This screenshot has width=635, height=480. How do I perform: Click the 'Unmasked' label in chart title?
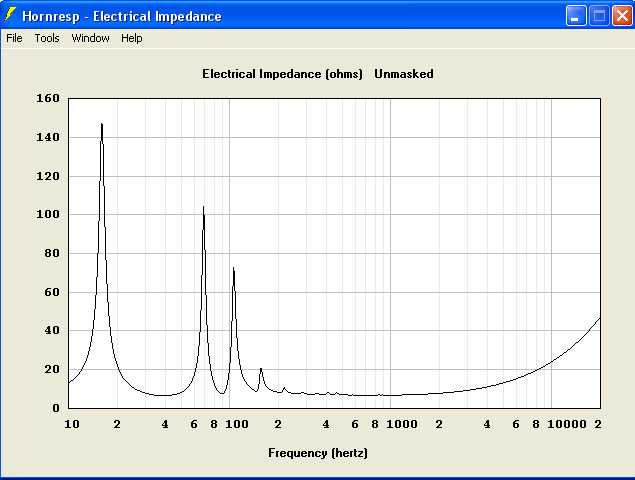pos(404,74)
